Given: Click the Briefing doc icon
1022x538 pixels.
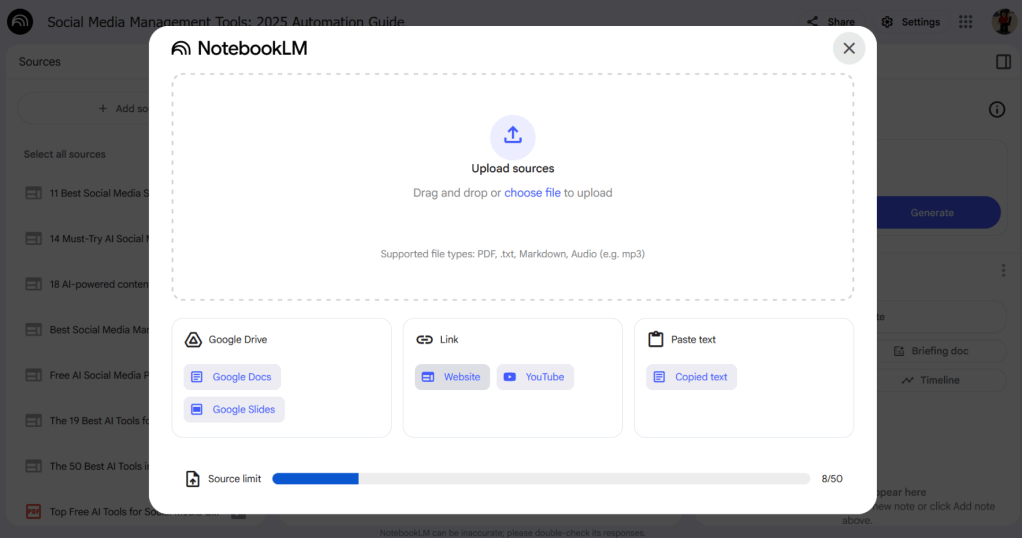Looking at the screenshot, I should tap(899, 351).
